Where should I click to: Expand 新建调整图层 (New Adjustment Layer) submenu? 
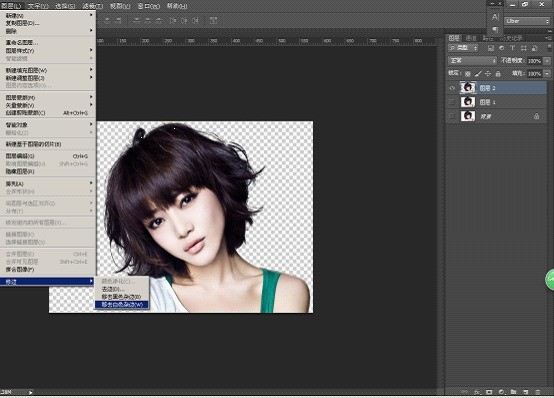tap(48, 78)
